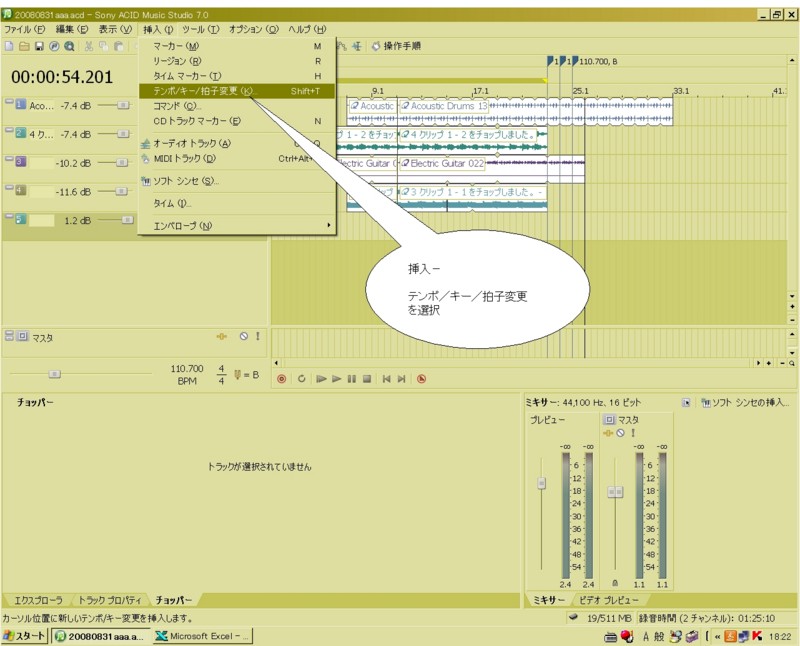The image size is (800, 646).
Task: Choose ソフト シンセ from the insert menu
Action: tap(237, 181)
